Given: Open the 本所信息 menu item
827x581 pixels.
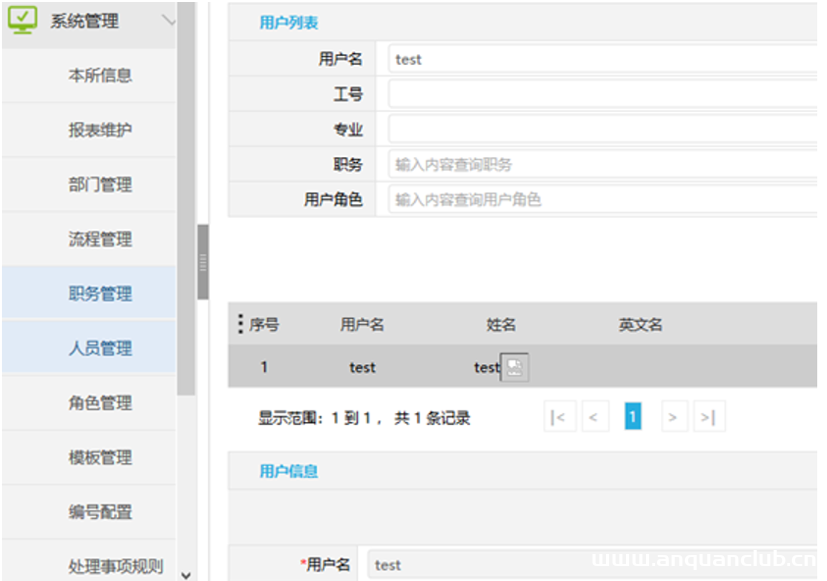Looking at the screenshot, I should tap(100, 75).
